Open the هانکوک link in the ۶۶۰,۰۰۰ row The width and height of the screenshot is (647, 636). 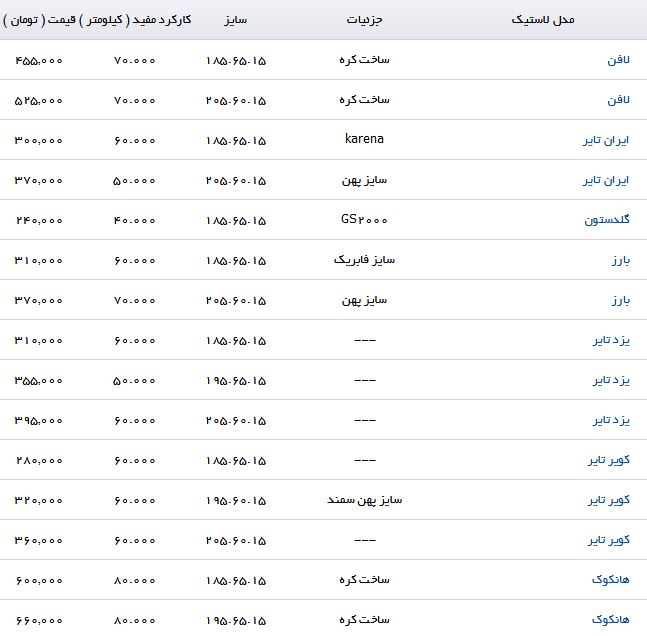[x=611, y=620]
